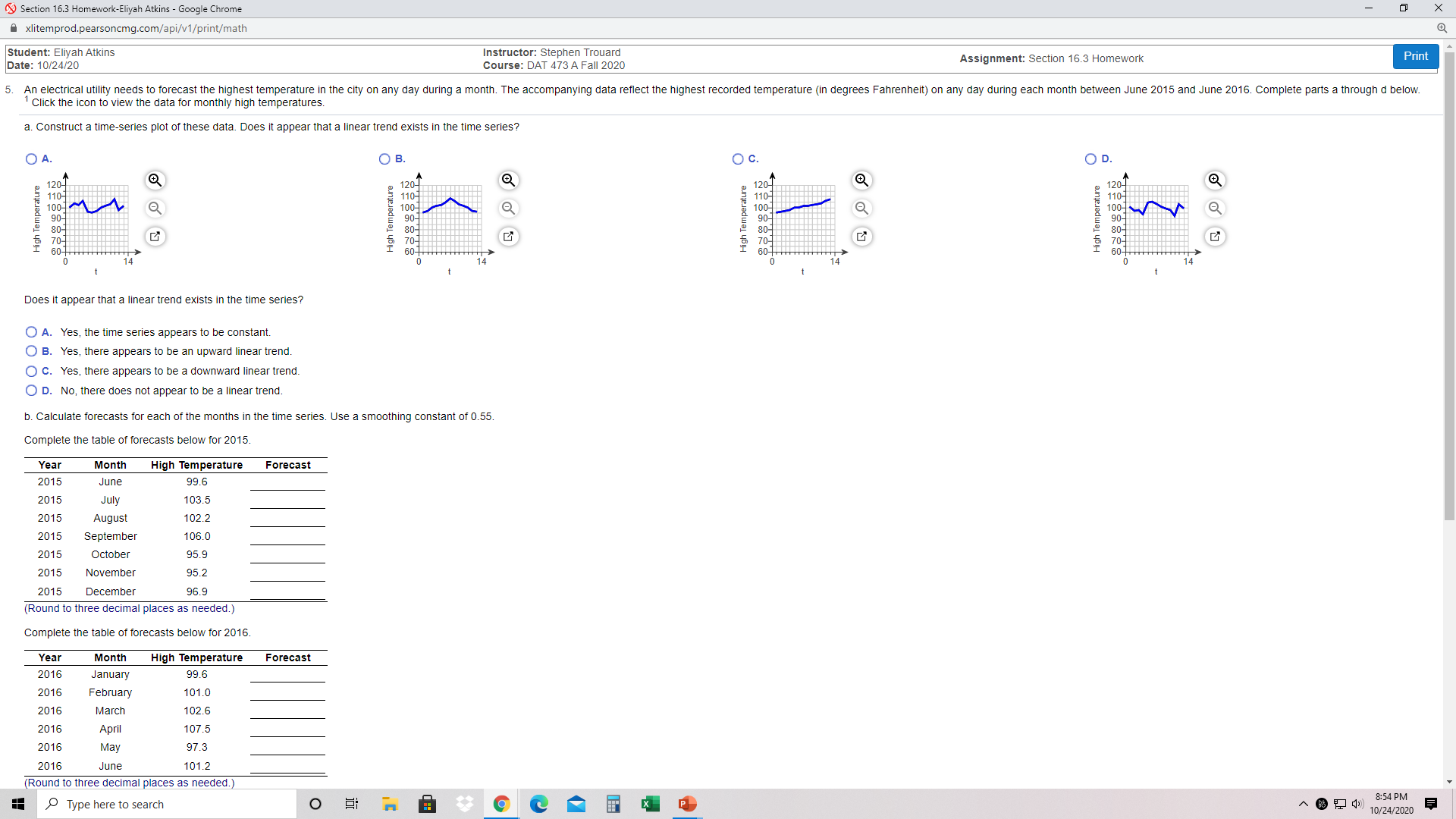1456x819 pixels.
Task: Click the Print button
Action: tap(1415, 56)
